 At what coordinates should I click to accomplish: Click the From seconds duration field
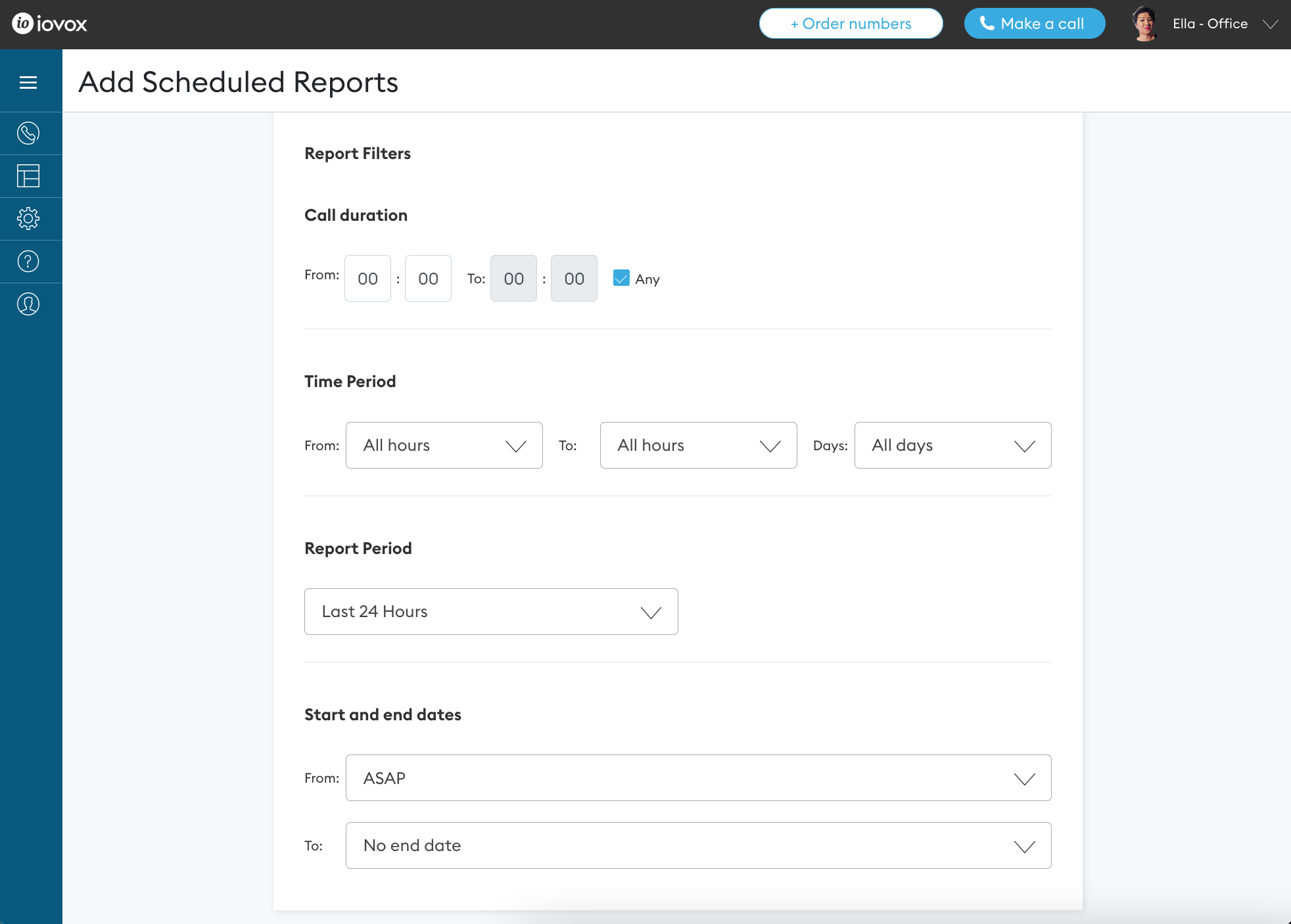click(x=428, y=279)
